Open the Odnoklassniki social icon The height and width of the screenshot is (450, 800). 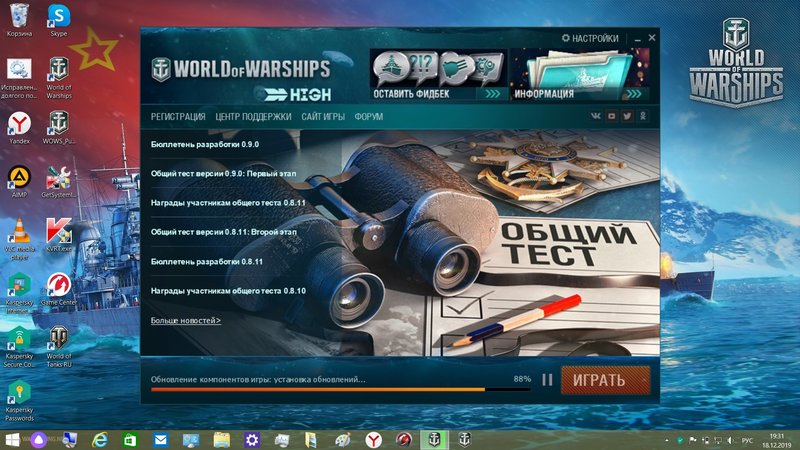coord(643,116)
